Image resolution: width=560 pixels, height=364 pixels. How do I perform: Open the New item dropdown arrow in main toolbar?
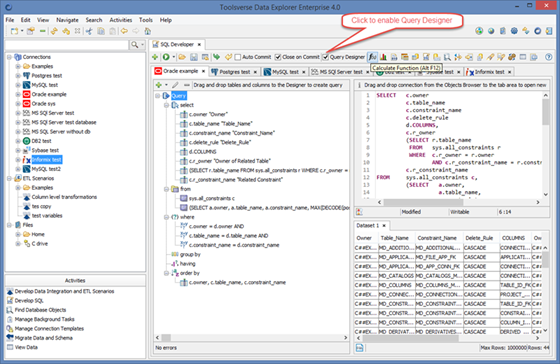[22, 31]
